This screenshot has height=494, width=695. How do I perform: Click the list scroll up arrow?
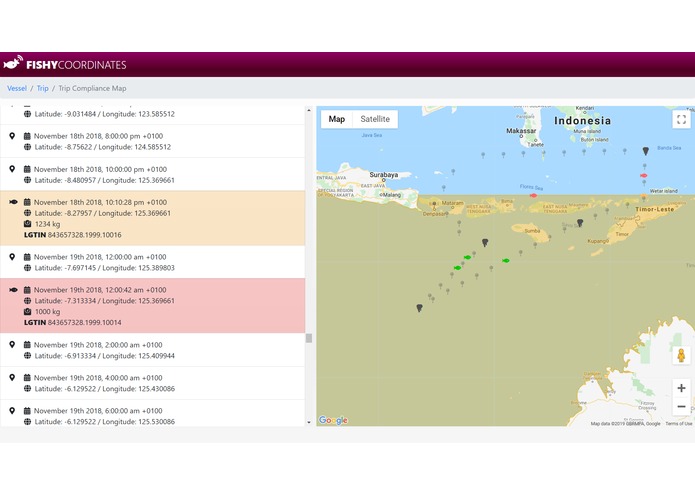coord(309,110)
